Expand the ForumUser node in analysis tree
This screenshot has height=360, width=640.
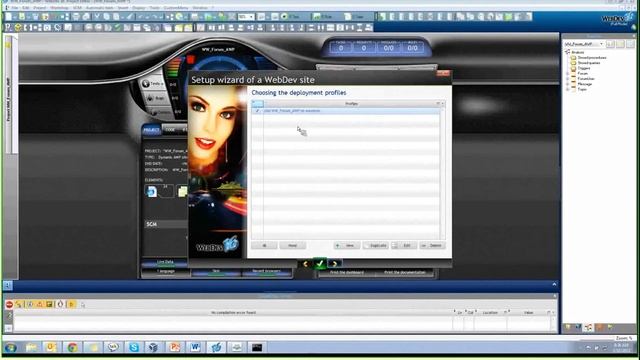pyautogui.click(x=567, y=79)
